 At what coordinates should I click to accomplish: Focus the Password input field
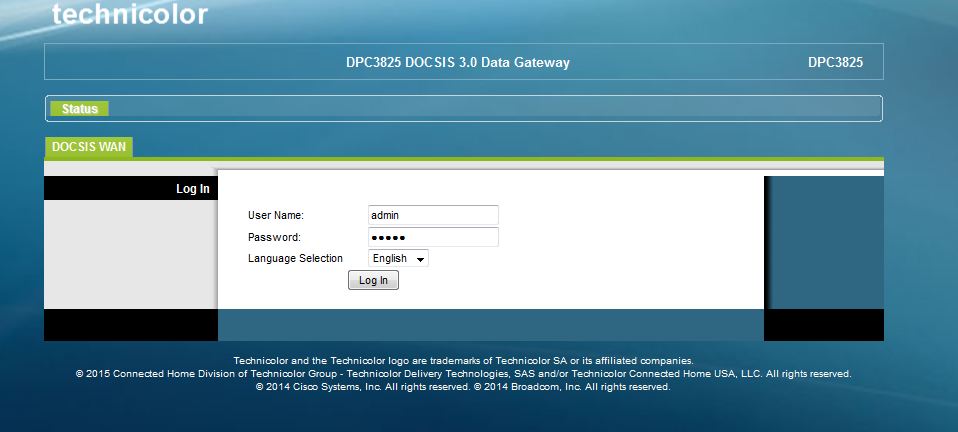coord(433,237)
